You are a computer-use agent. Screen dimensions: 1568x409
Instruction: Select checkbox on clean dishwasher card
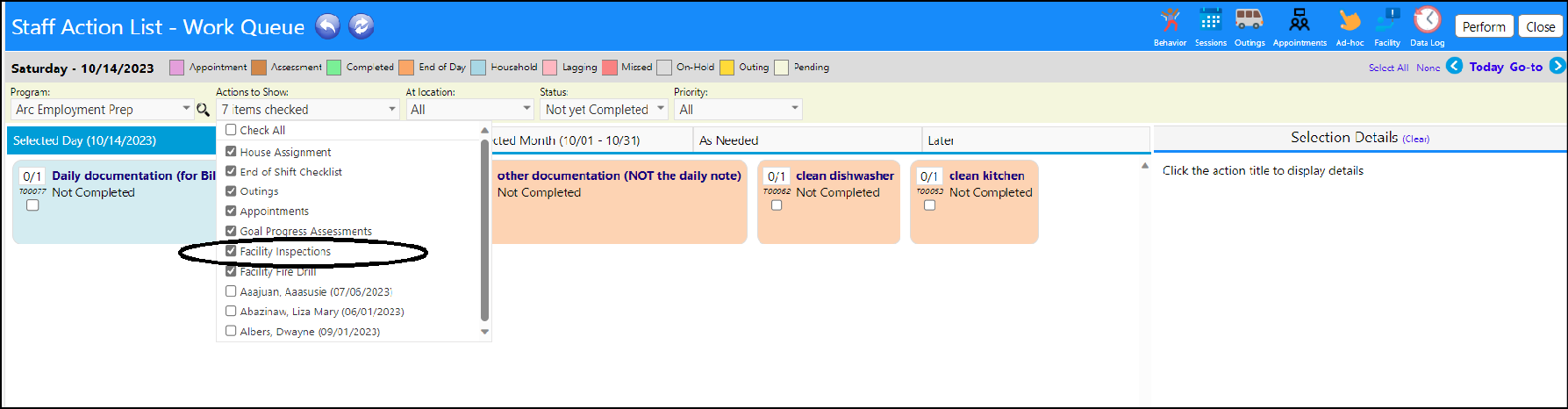pyautogui.click(x=777, y=205)
